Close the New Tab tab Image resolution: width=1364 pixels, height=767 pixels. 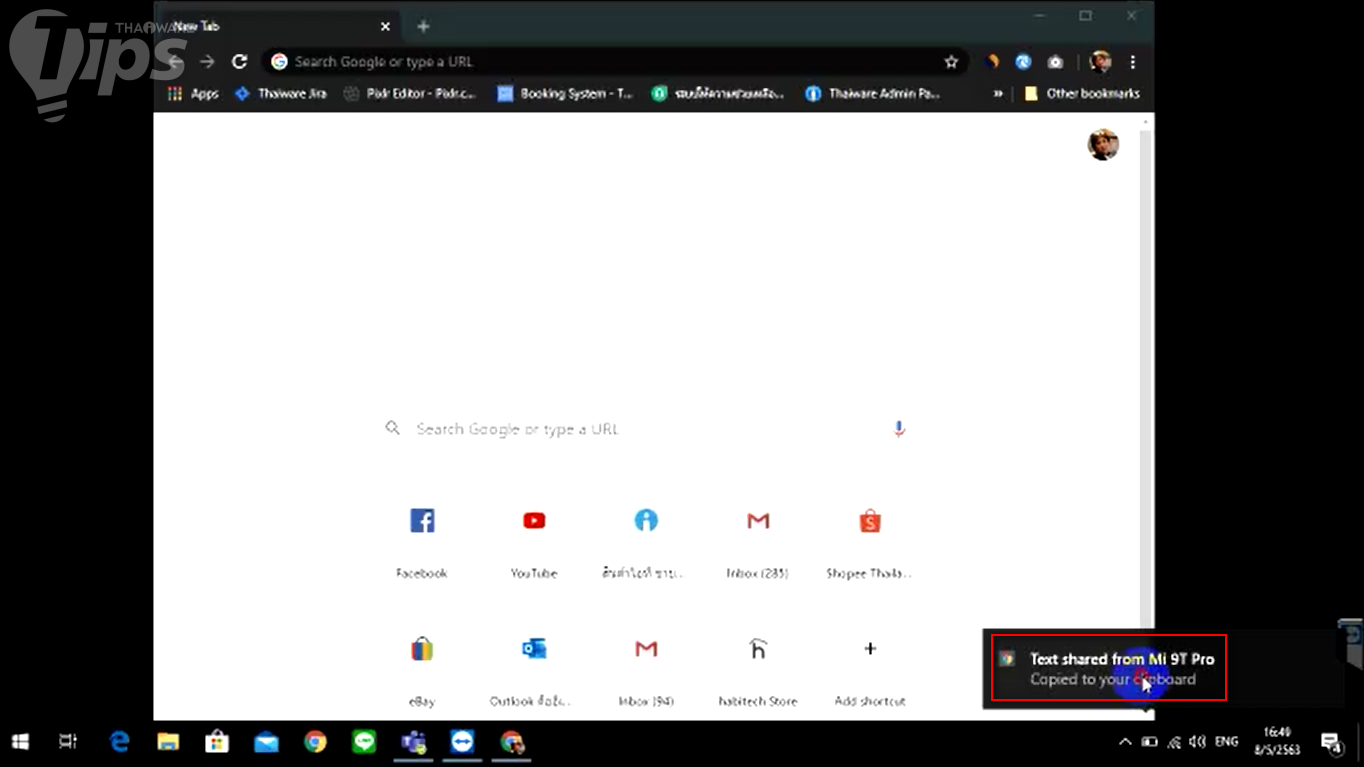[x=385, y=26]
